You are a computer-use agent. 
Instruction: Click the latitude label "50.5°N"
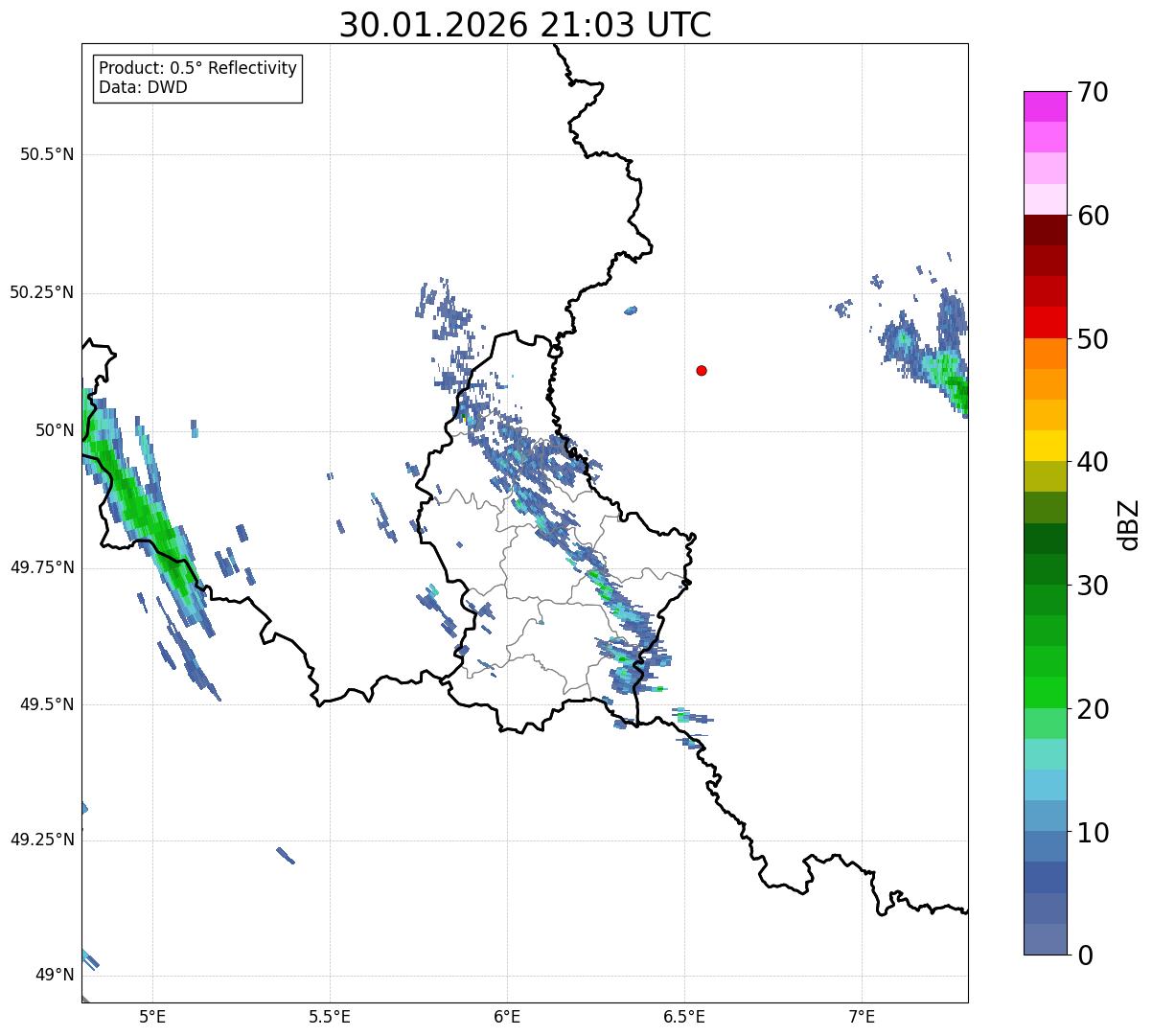click(47, 155)
